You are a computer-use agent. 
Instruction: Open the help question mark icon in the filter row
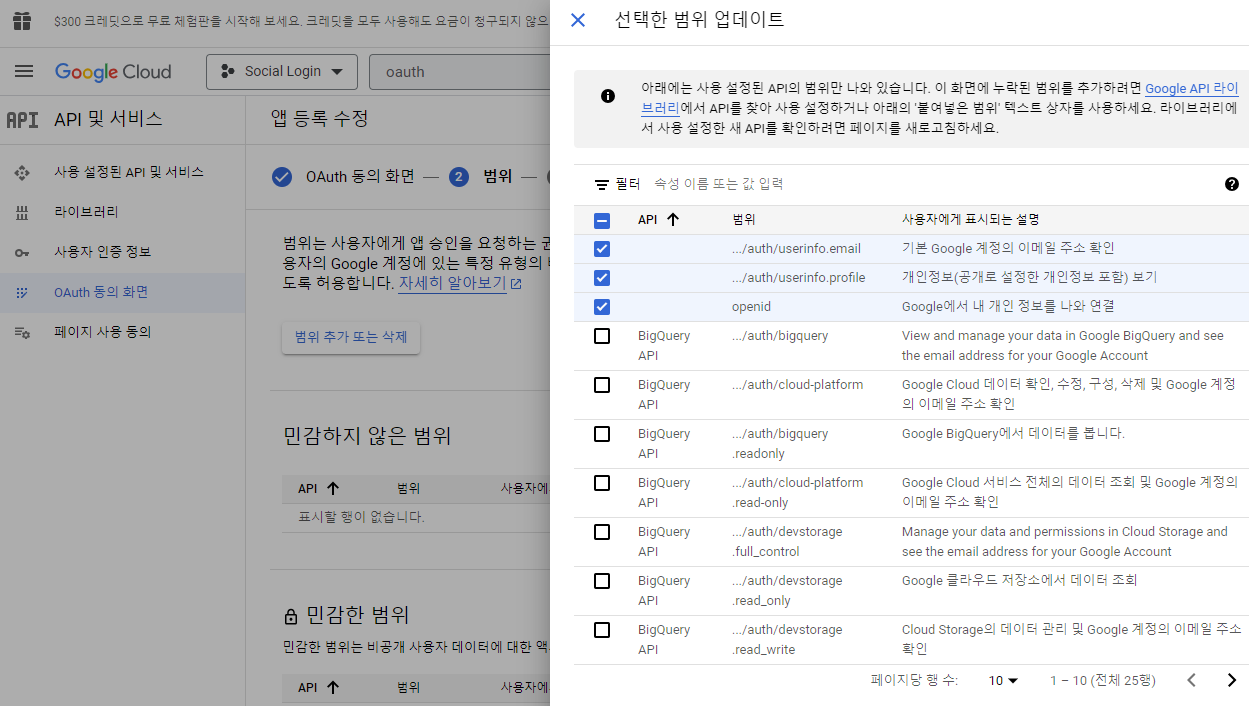pyautogui.click(x=1231, y=184)
